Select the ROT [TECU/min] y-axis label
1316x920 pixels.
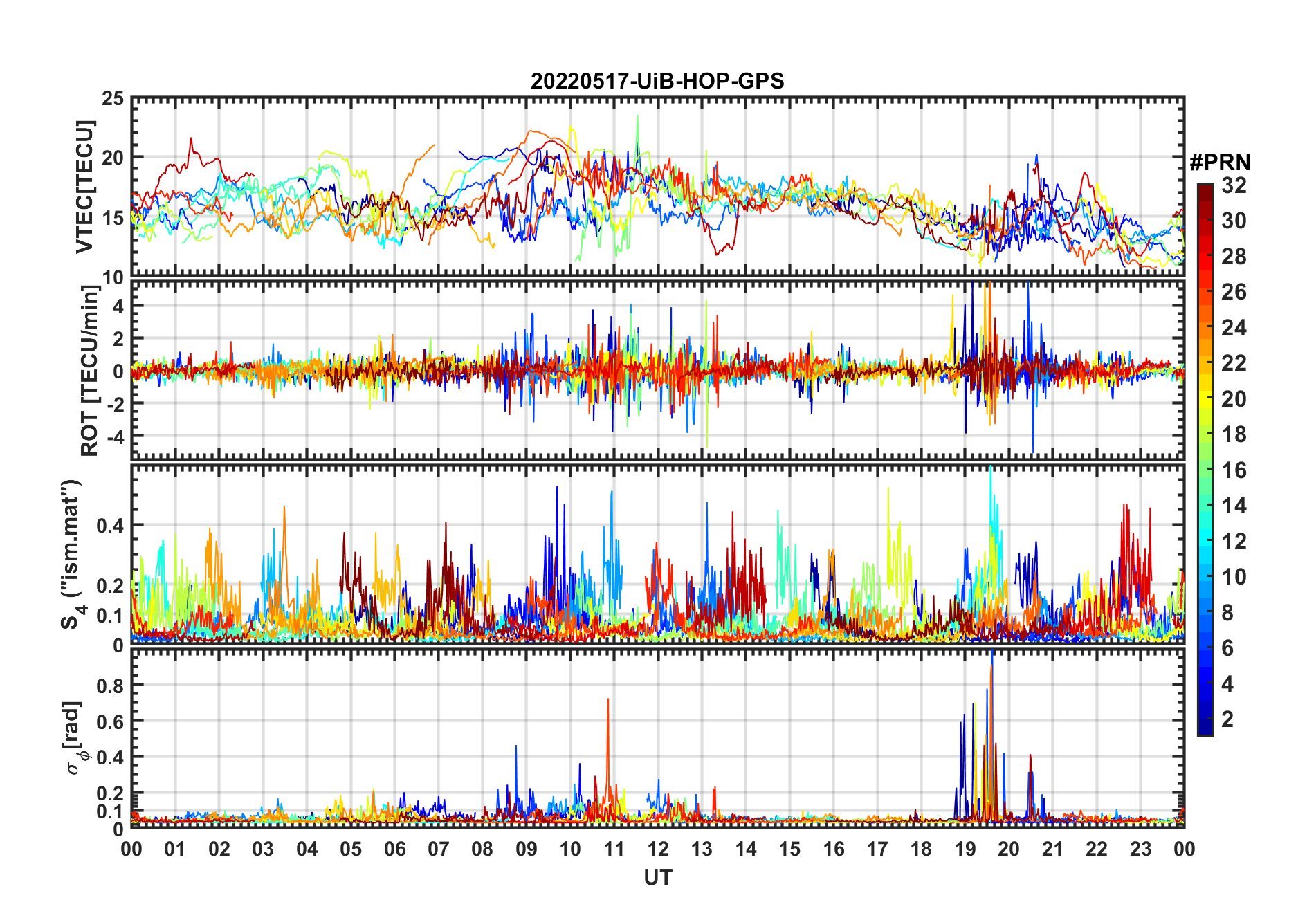(89, 370)
